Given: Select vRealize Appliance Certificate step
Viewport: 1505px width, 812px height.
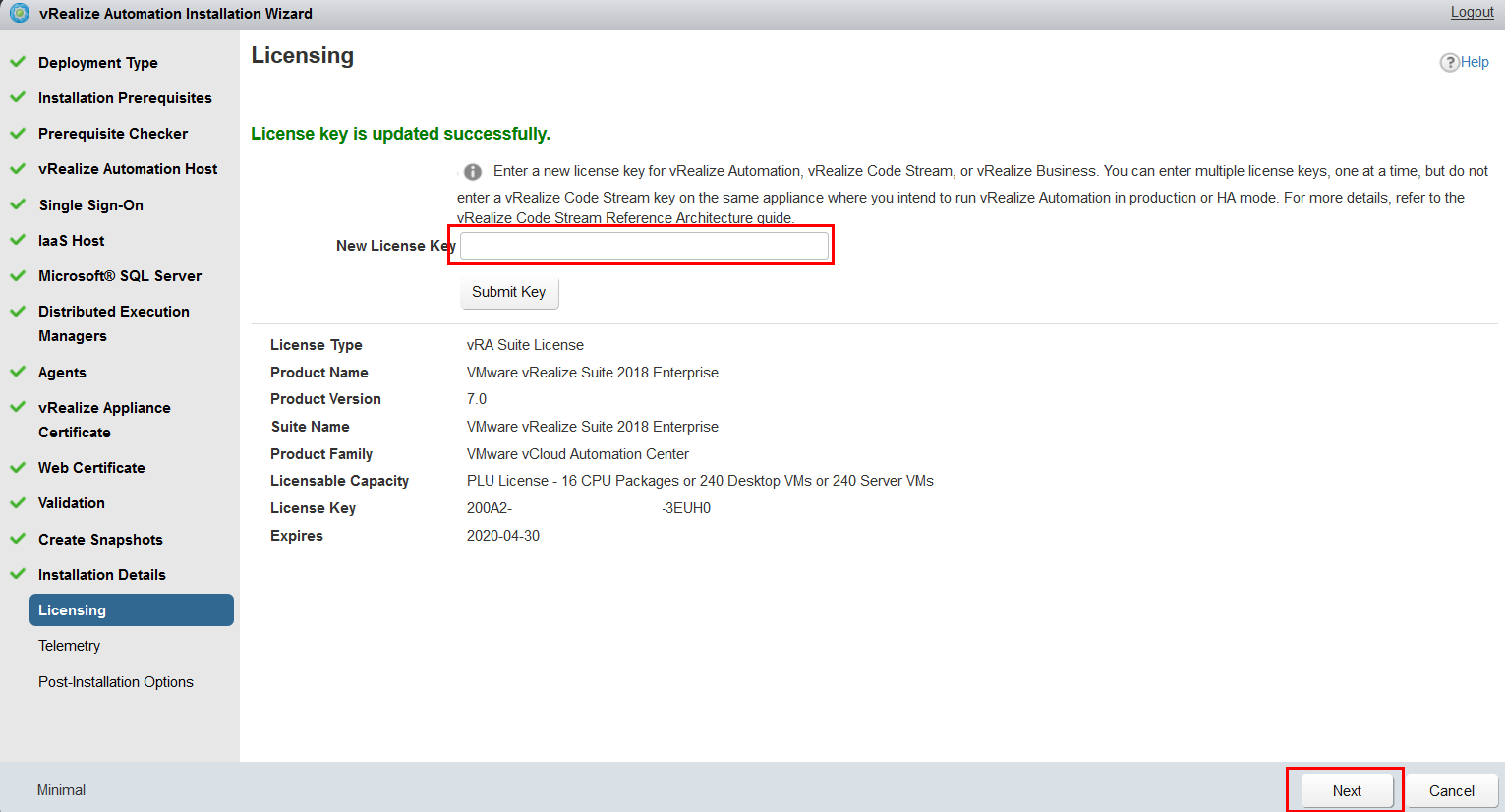Looking at the screenshot, I should [104, 420].
